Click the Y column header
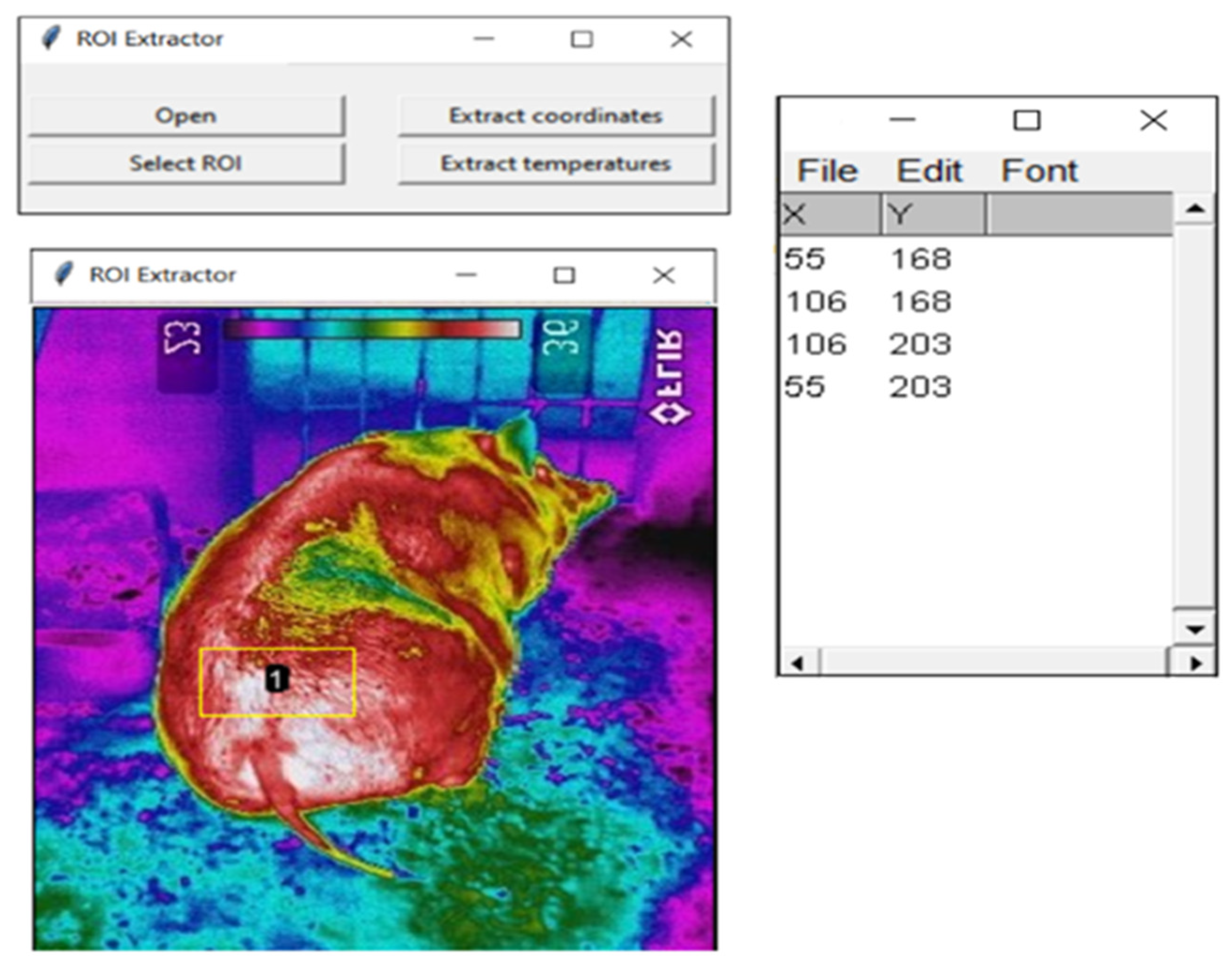This screenshot has height=967, width=1232. pyautogui.click(x=933, y=215)
